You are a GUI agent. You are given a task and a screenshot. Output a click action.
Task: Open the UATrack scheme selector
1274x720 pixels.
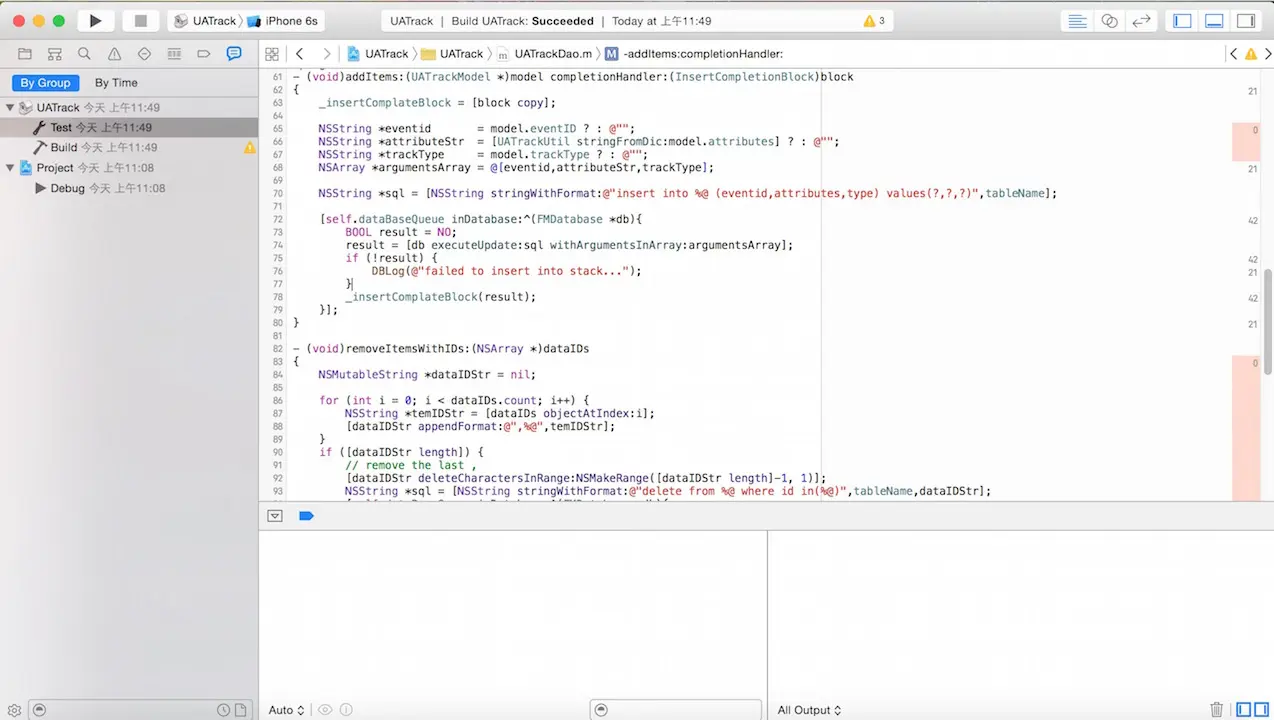208,21
